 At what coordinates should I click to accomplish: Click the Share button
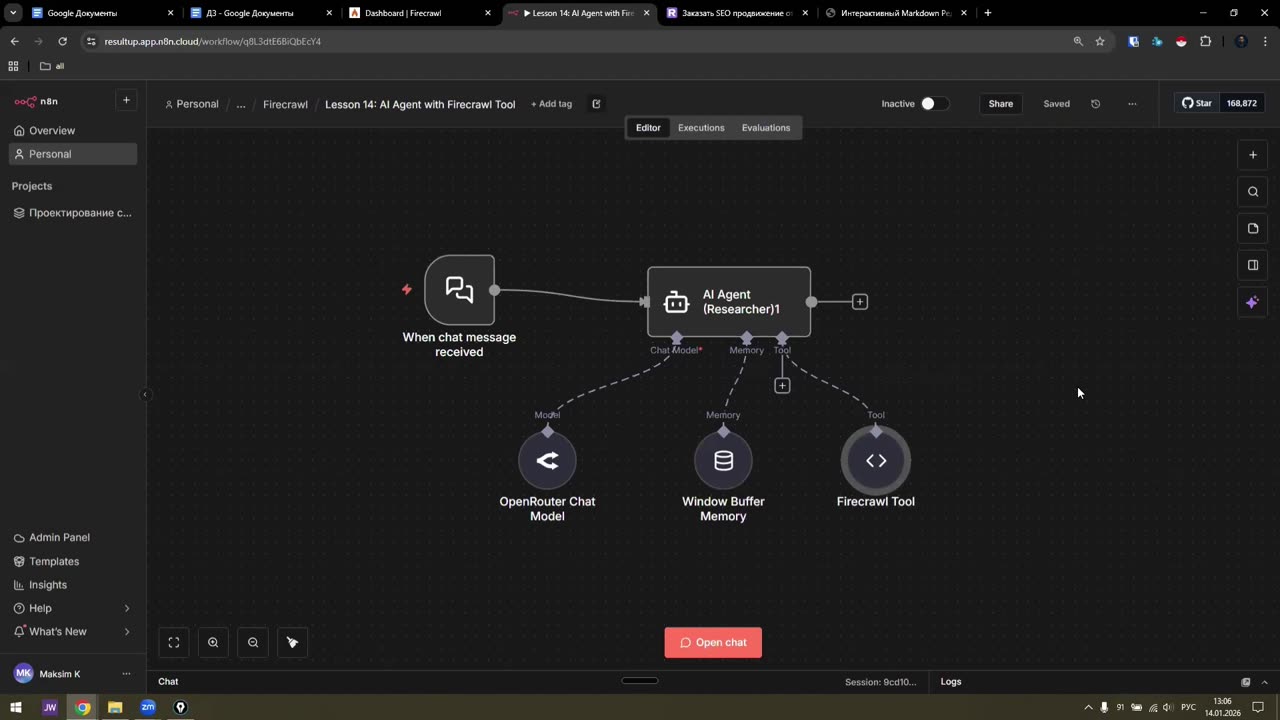pos(1001,104)
